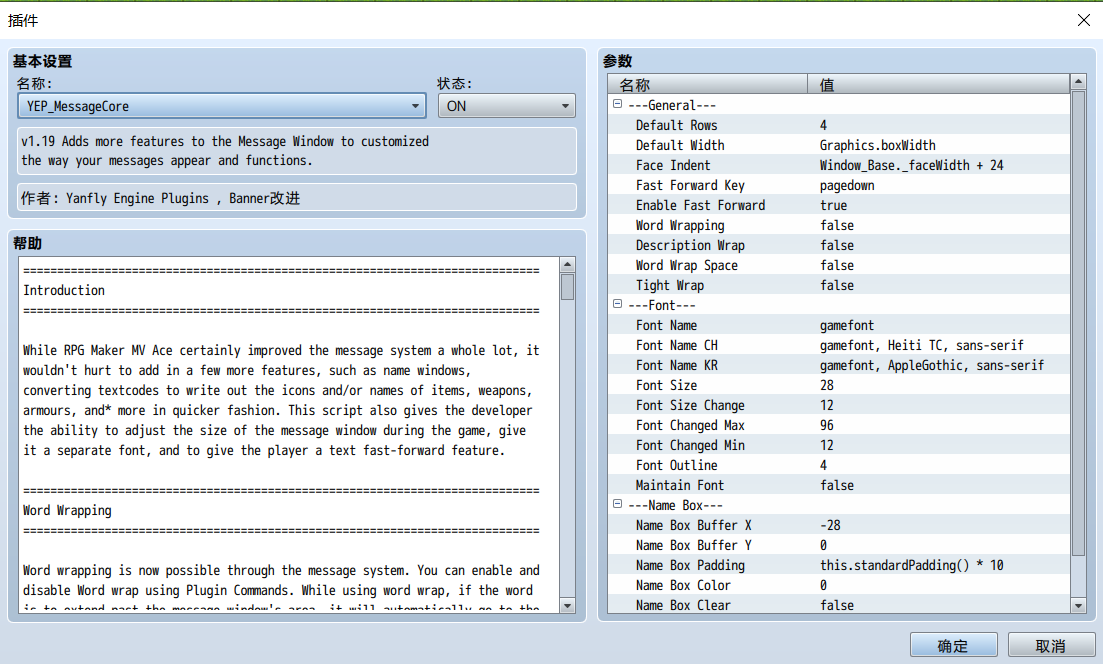Viewport: 1103px width, 664px height.
Task: Select the Font Name CH parameter
Action: (839, 345)
